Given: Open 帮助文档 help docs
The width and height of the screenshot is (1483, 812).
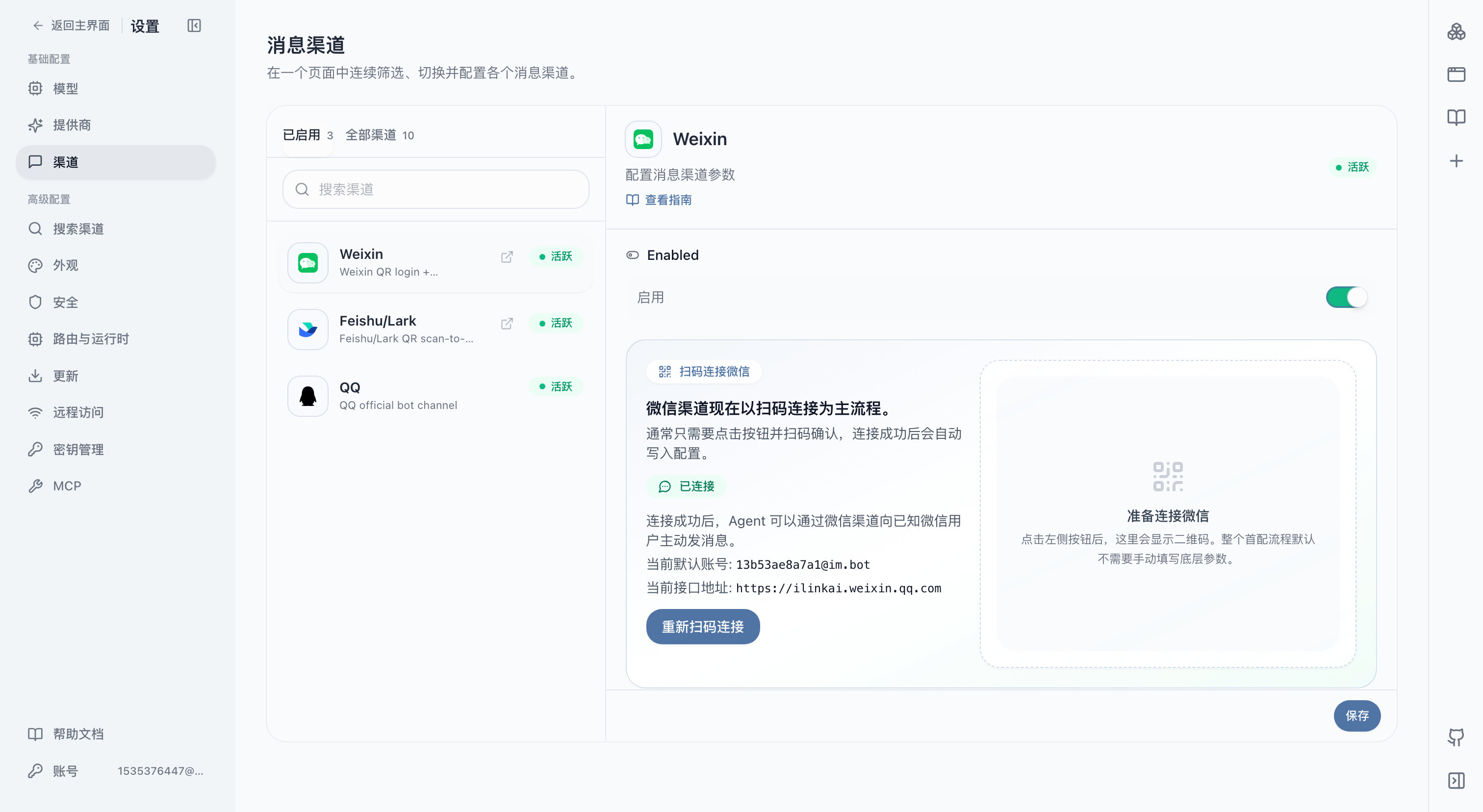Looking at the screenshot, I should (115, 734).
